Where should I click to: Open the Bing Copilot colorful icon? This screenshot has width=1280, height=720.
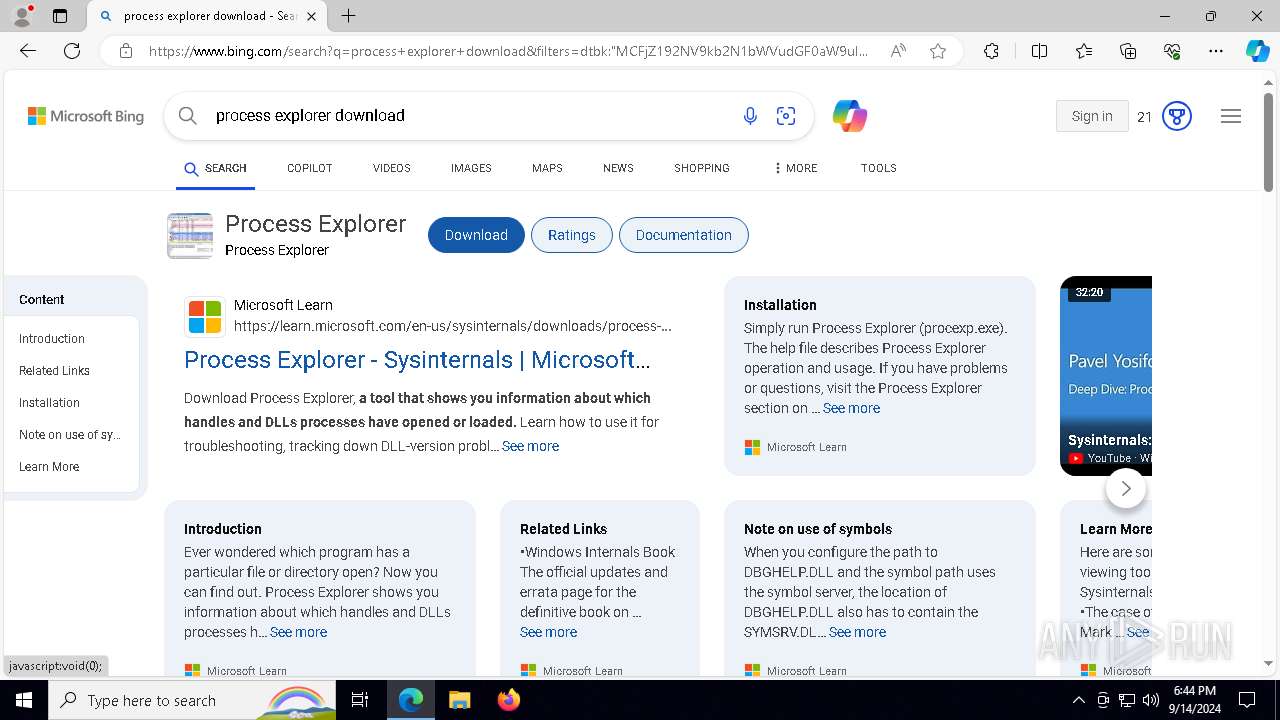click(x=850, y=116)
